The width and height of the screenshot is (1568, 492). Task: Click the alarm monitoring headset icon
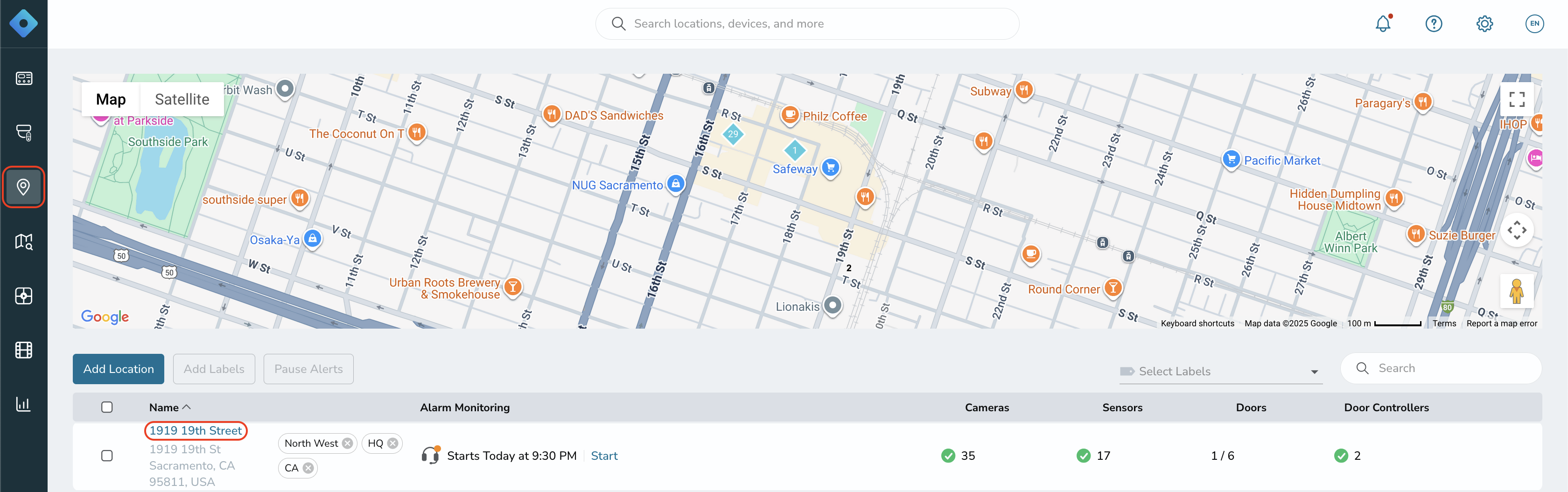coord(430,455)
